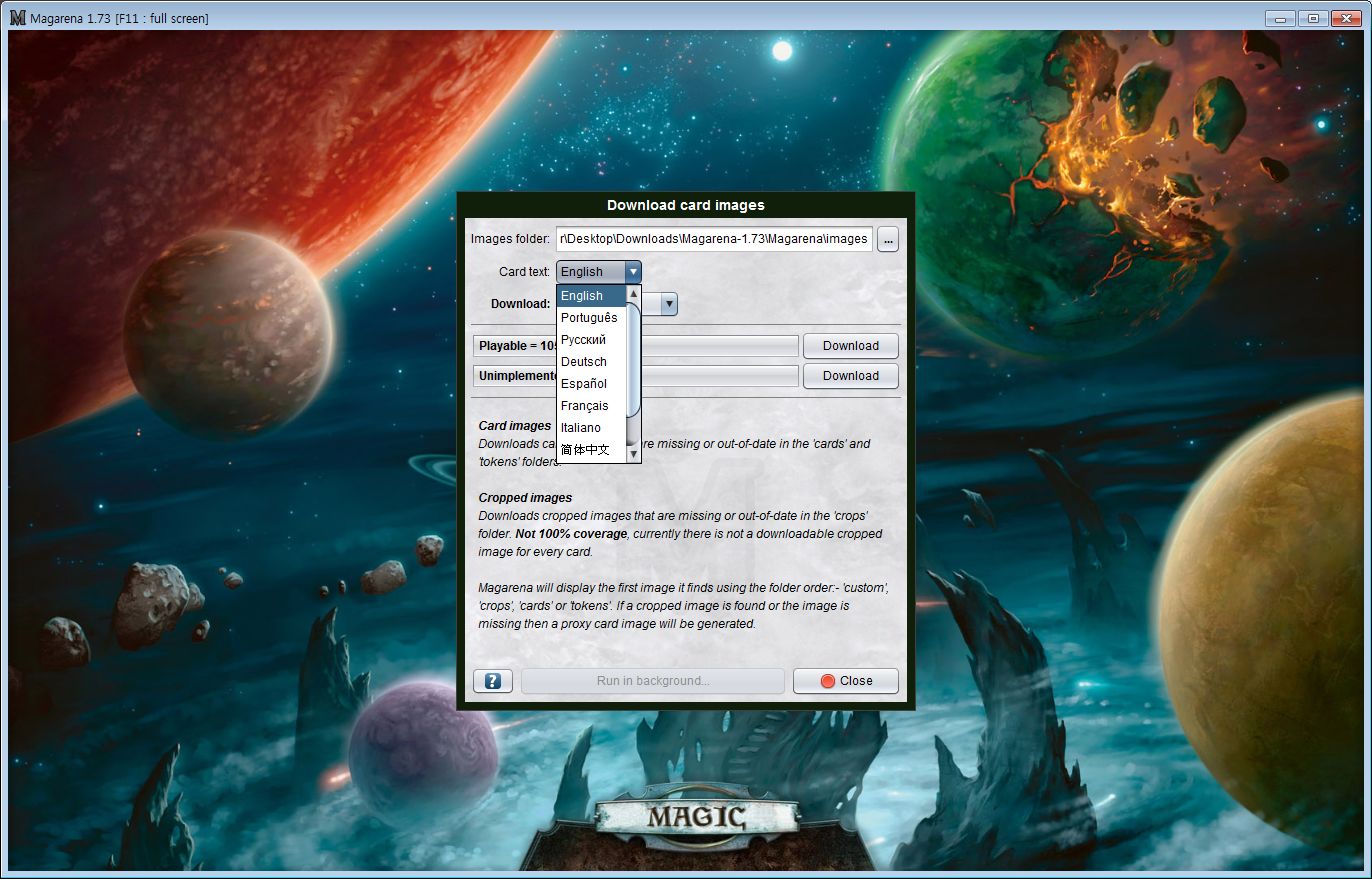Close the Download card images dialog
This screenshot has width=1372, height=879.
point(845,681)
